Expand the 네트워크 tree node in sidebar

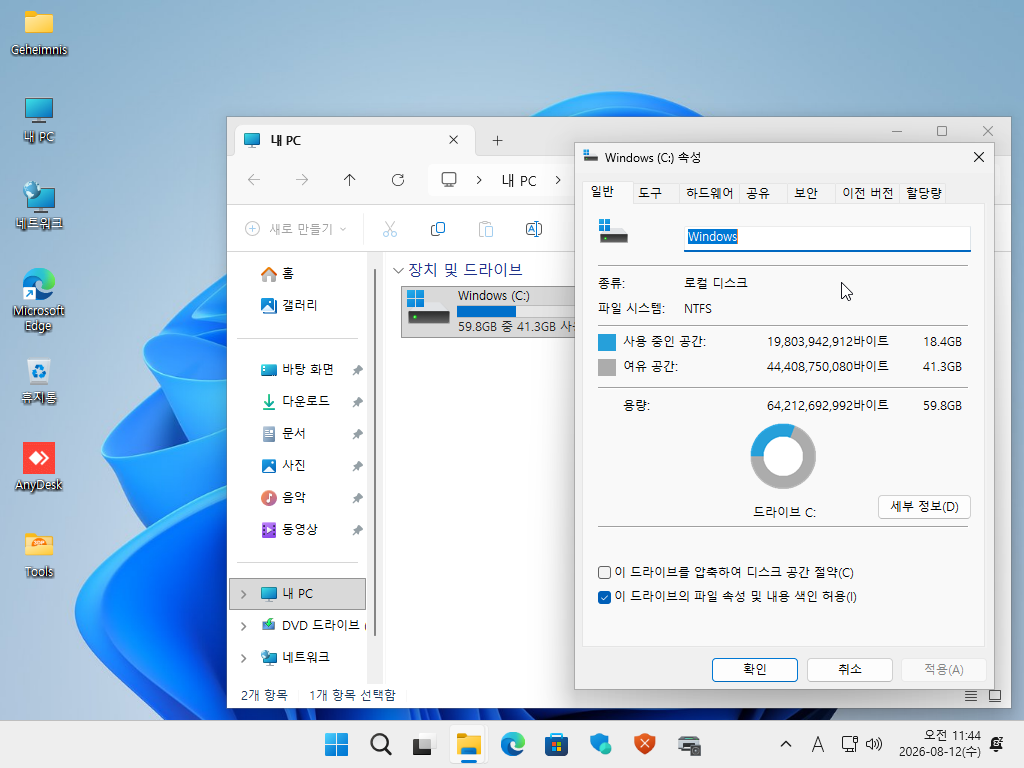click(244, 658)
